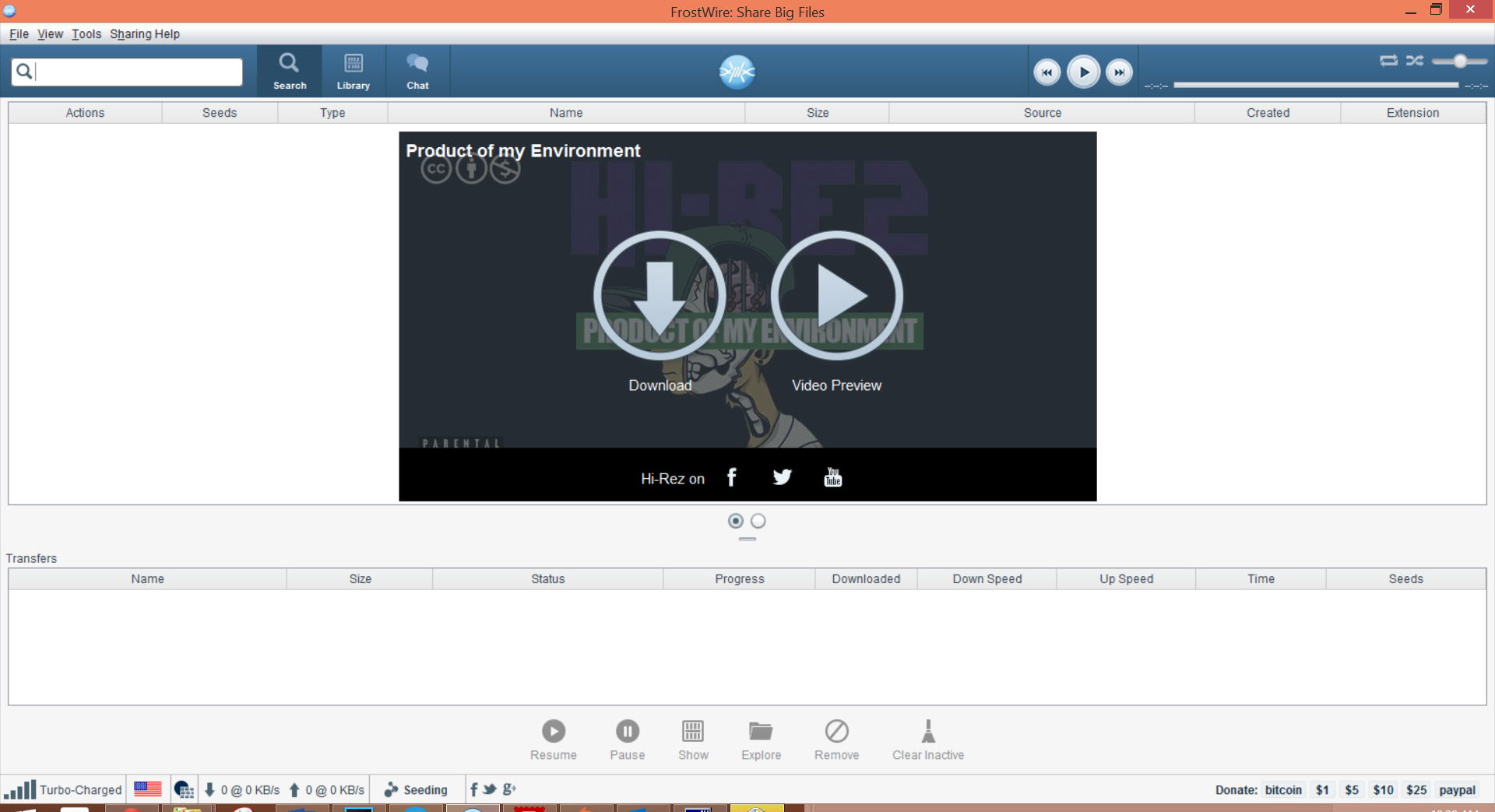
Task: Click the Clear Inactive button
Action: tap(928, 740)
